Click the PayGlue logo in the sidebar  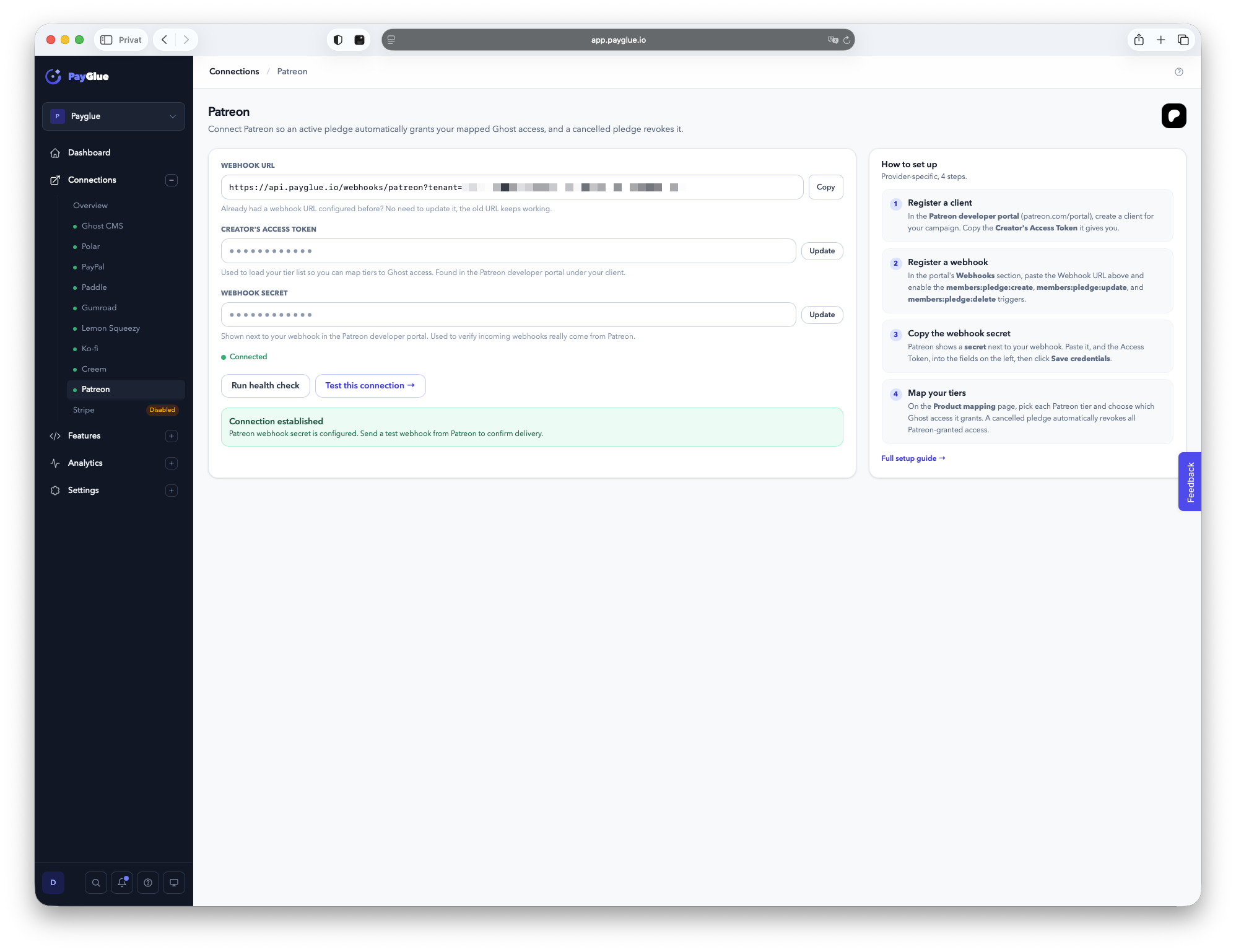click(77, 76)
